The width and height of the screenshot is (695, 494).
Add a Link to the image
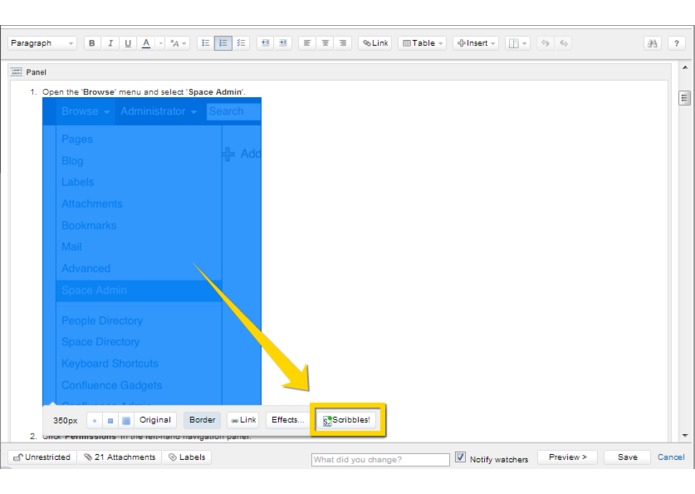point(243,420)
